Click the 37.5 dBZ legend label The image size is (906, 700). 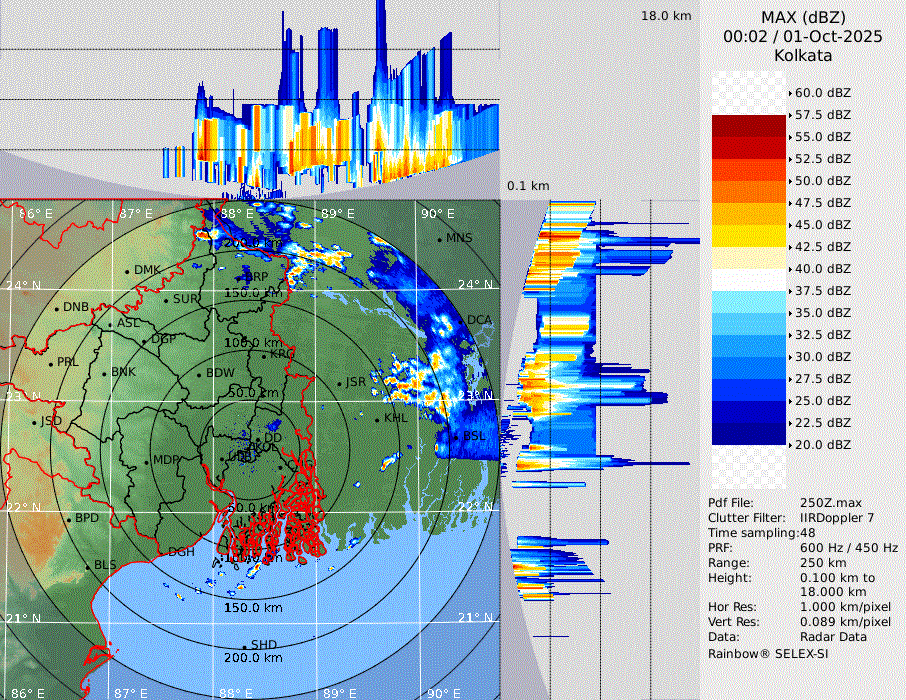pyautogui.click(x=823, y=291)
